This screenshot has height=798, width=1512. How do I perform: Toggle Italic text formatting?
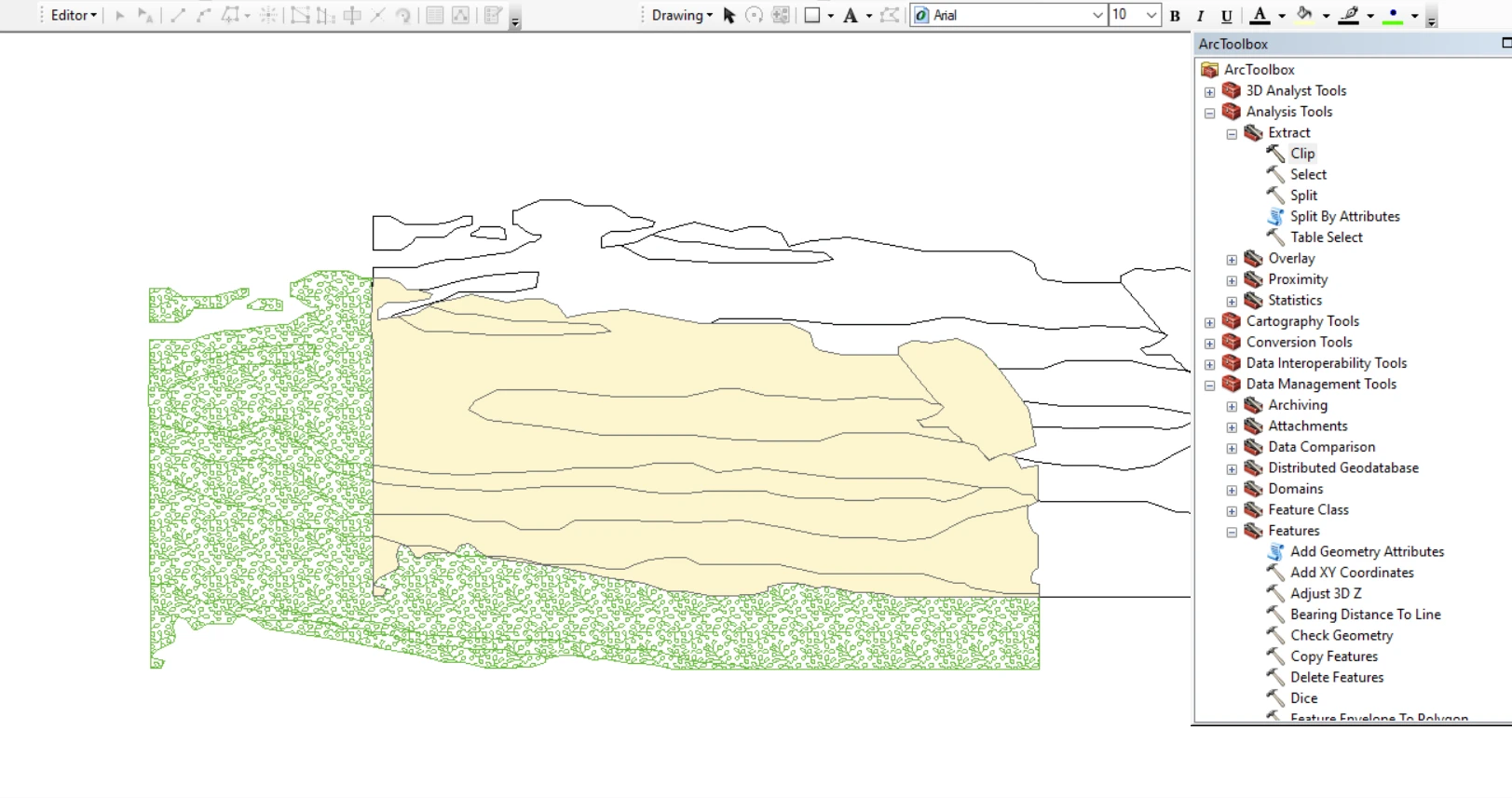pyautogui.click(x=1200, y=15)
